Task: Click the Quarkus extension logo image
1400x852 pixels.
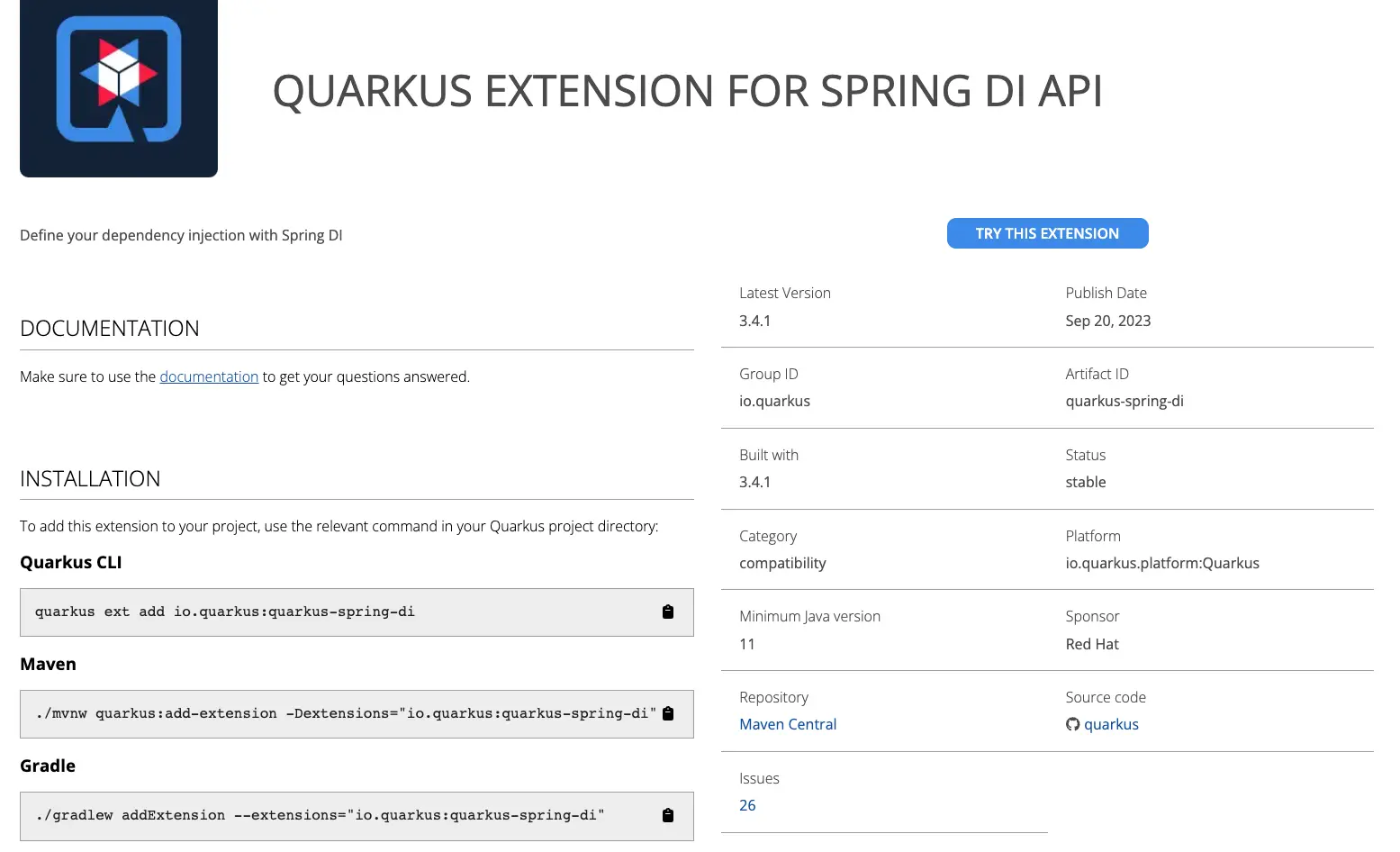Action: click(x=119, y=87)
